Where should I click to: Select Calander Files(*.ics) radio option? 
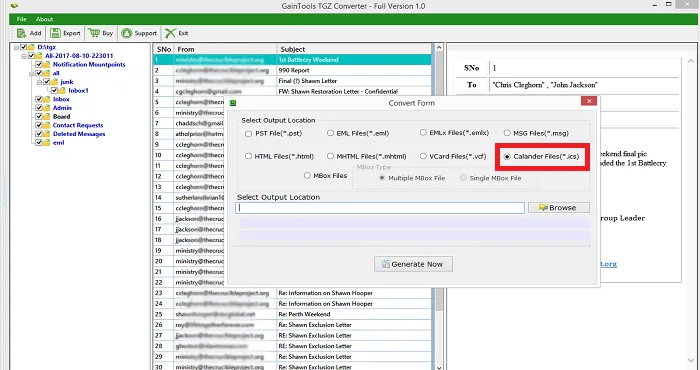coord(507,157)
